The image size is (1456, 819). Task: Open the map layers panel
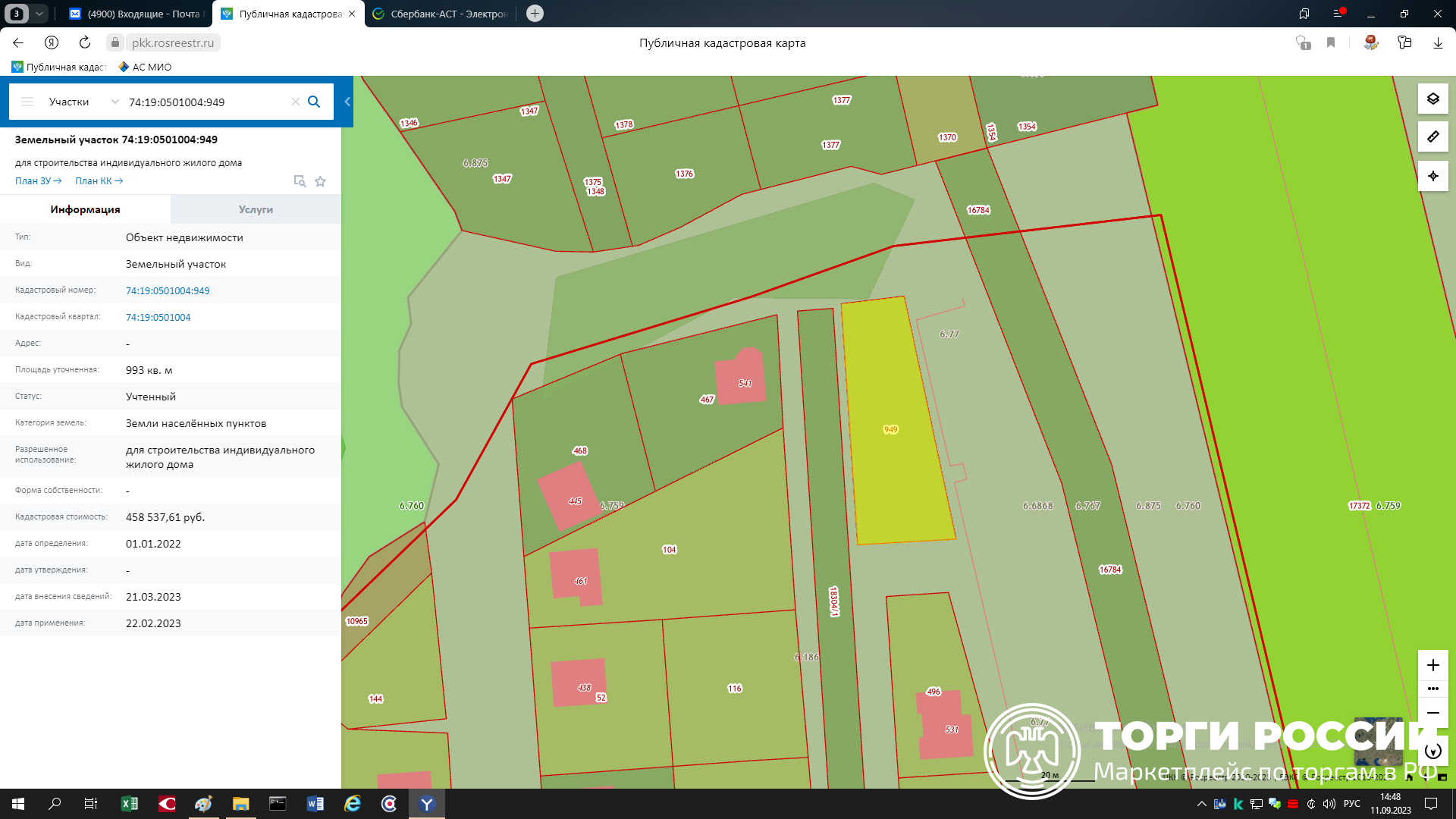pos(1432,99)
